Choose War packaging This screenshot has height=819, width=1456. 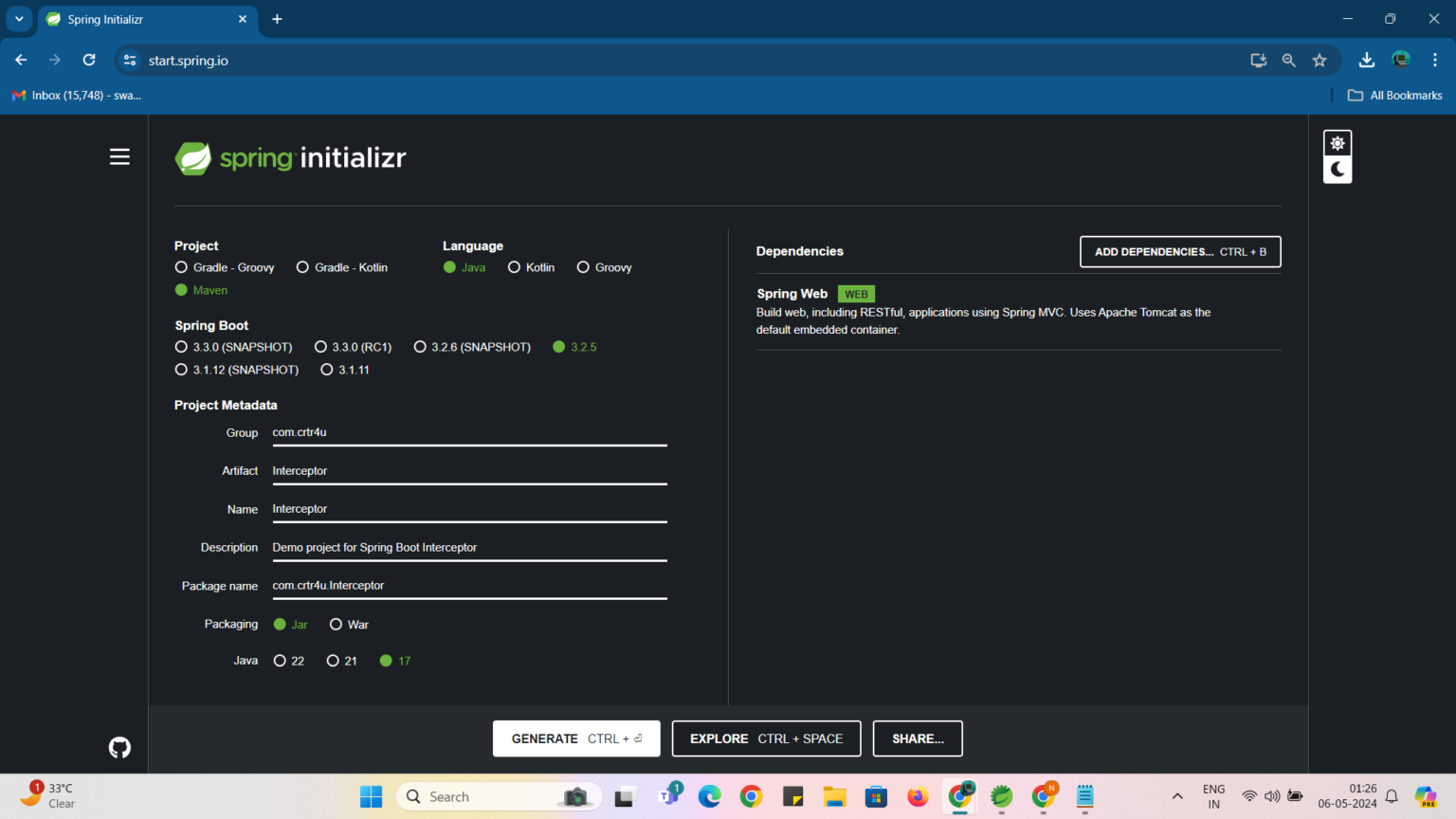point(336,624)
